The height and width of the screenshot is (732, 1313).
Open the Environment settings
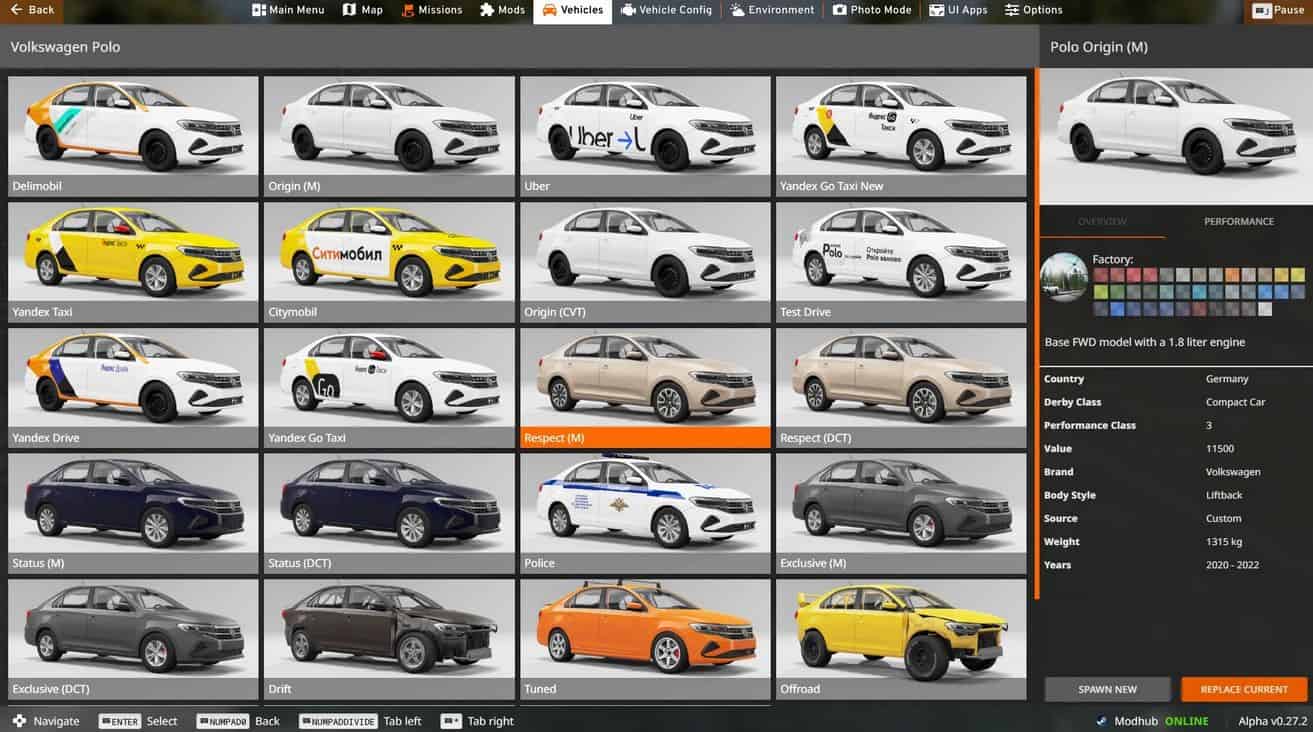[772, 10]
